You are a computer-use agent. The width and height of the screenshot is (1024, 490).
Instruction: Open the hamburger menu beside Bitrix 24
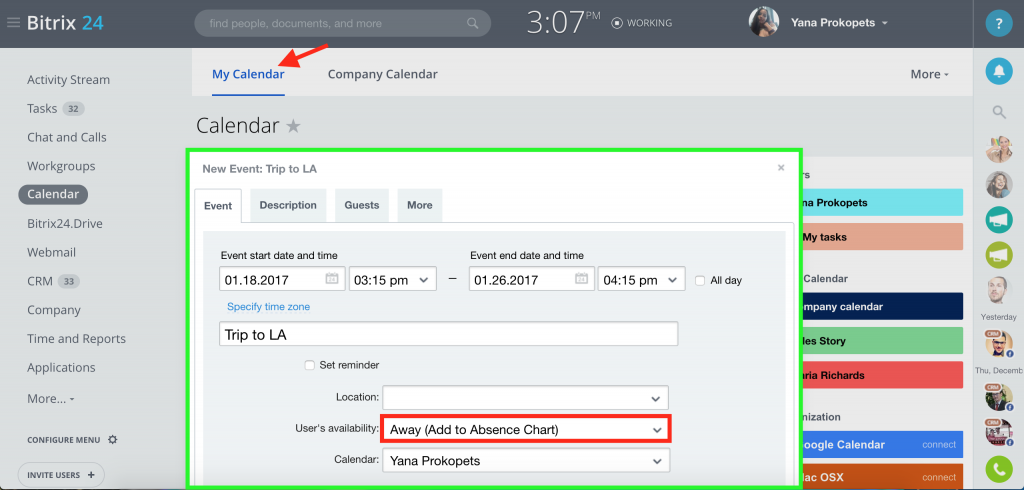click(x=13, y=23)
